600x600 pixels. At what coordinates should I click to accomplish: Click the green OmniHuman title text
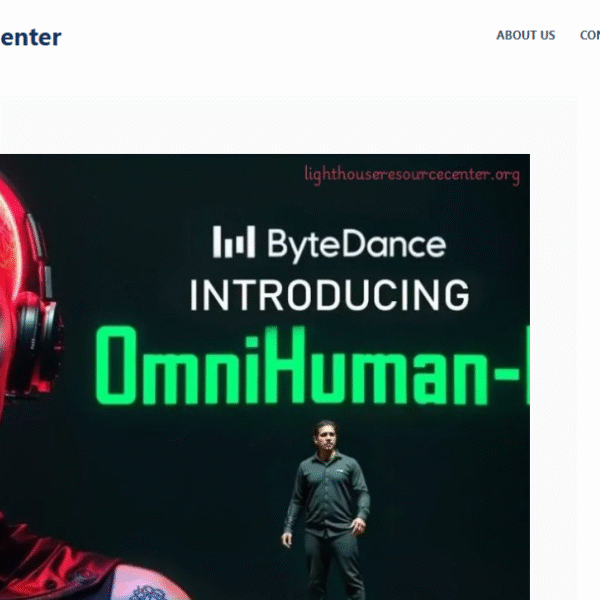click(x=312, y=365)
